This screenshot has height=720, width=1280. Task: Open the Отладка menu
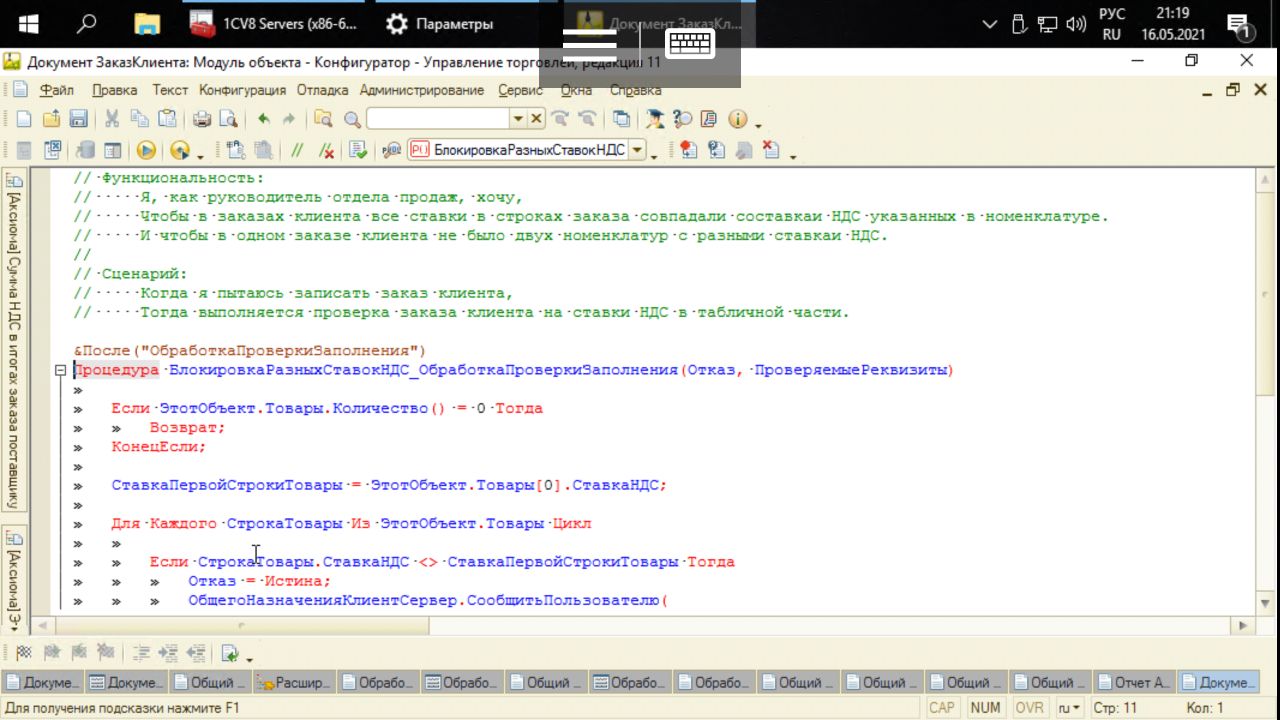pyautogui.click(x=322, y=90)
